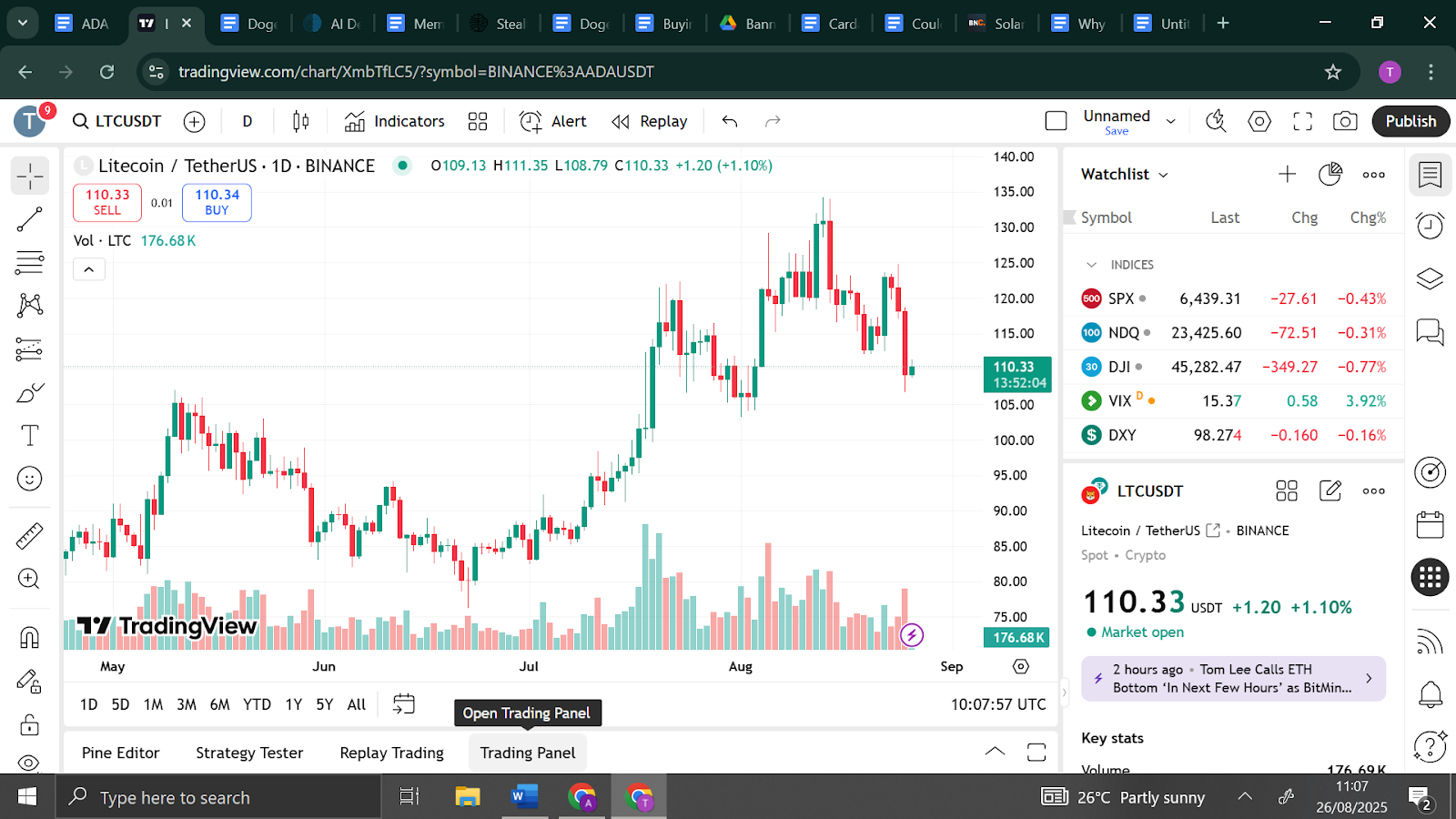The height and width of the screenshot is (819, 1456).
Task: Select the trend line drawing tool
Action: click(30, 219)
